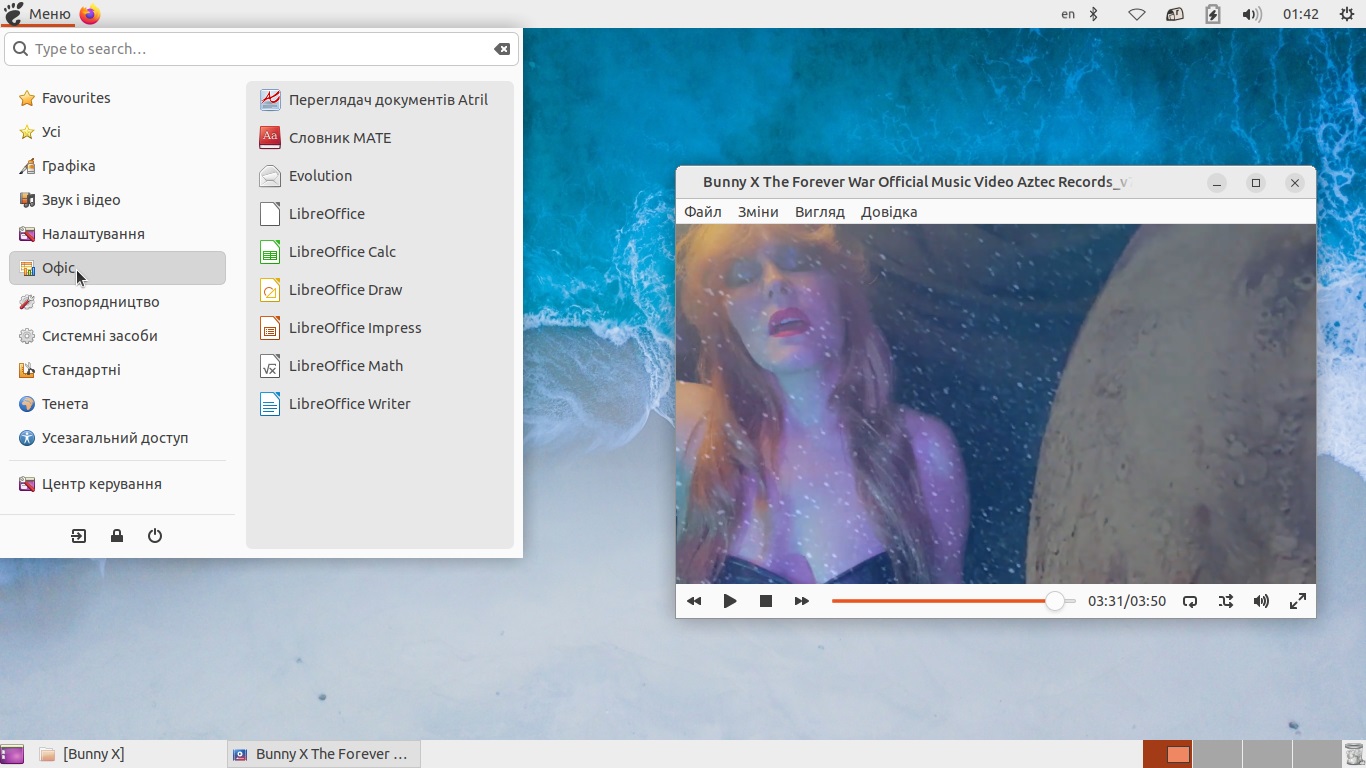Launch LibreOffice Impress

tap(380, 328)
